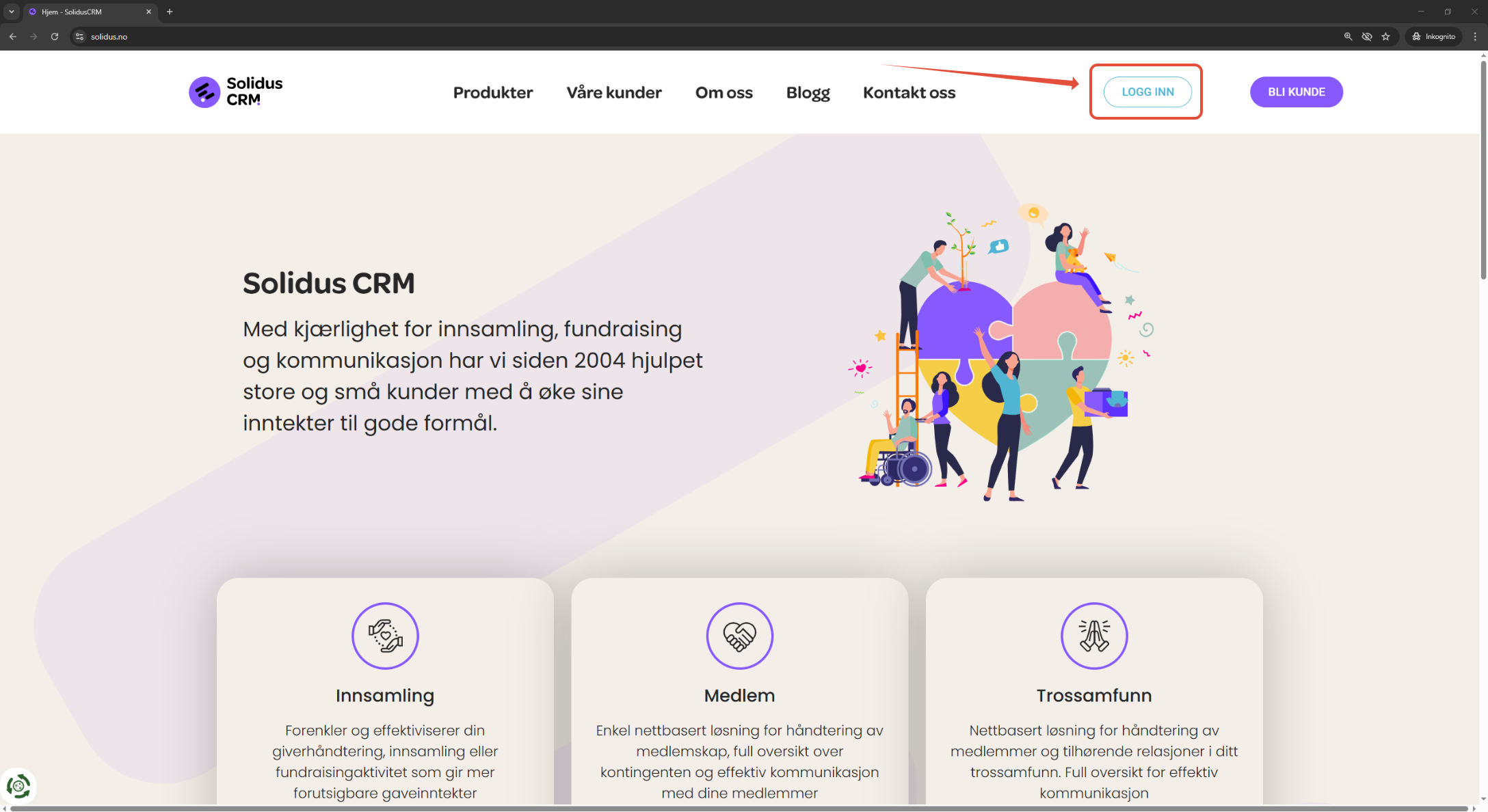Open the cookie settings icon bottom-left
The image size is (1488, 812).
pos(18,786)
